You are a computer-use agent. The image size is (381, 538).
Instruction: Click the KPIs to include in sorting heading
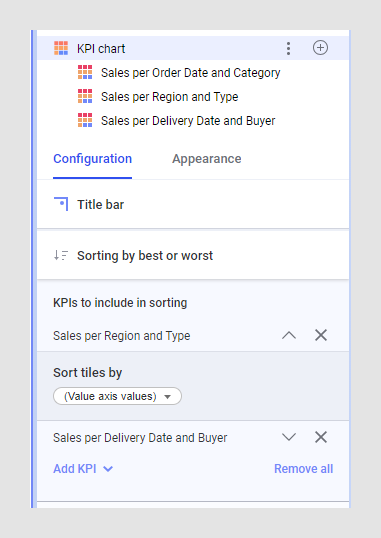[x=120, y=303]
